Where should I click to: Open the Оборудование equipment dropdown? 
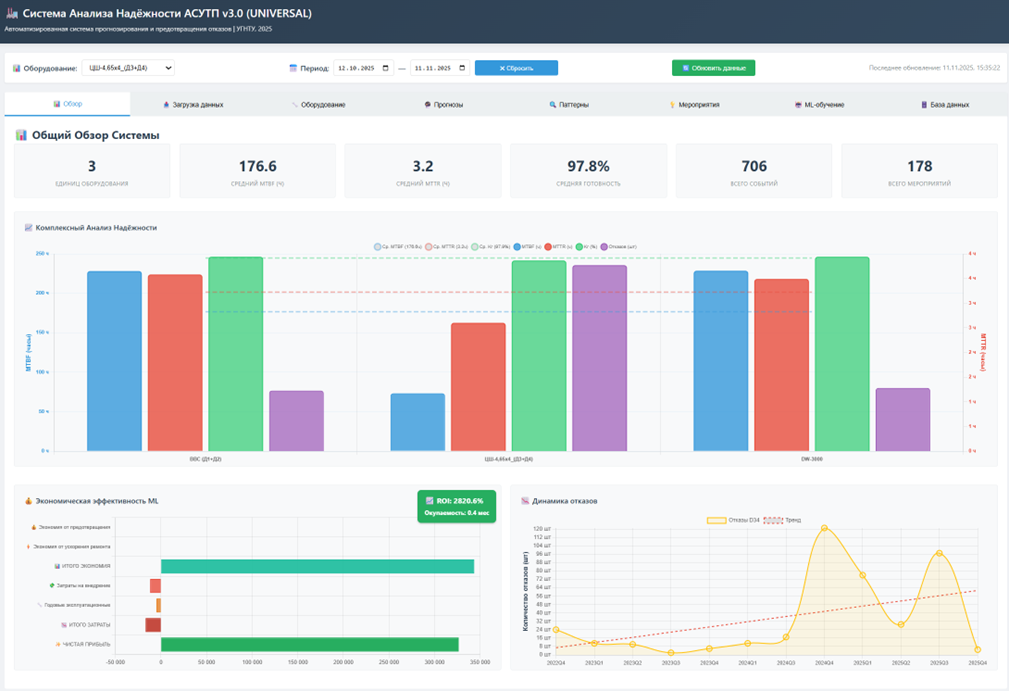(128, 68)
